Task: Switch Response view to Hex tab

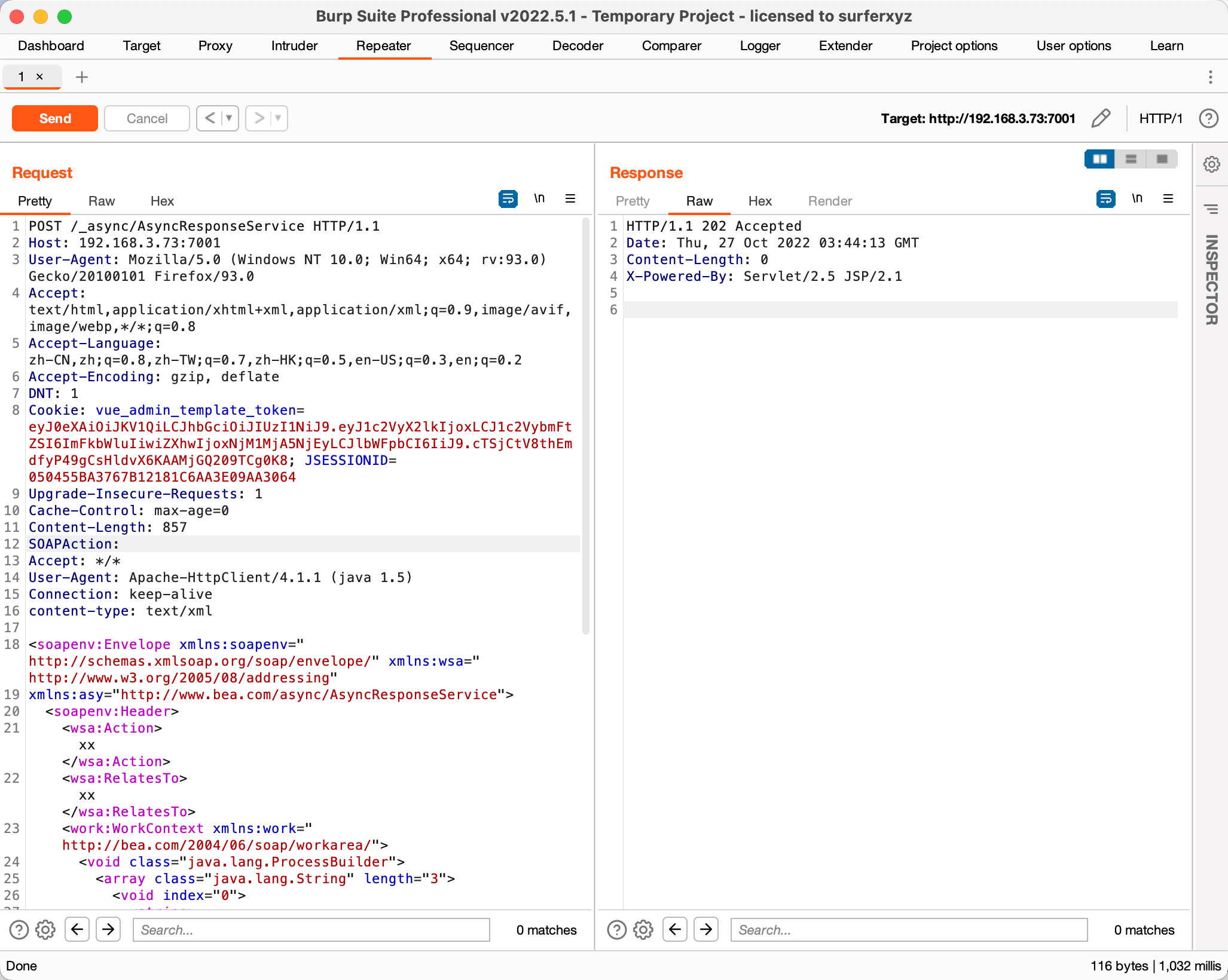Action: click(759, 201)
